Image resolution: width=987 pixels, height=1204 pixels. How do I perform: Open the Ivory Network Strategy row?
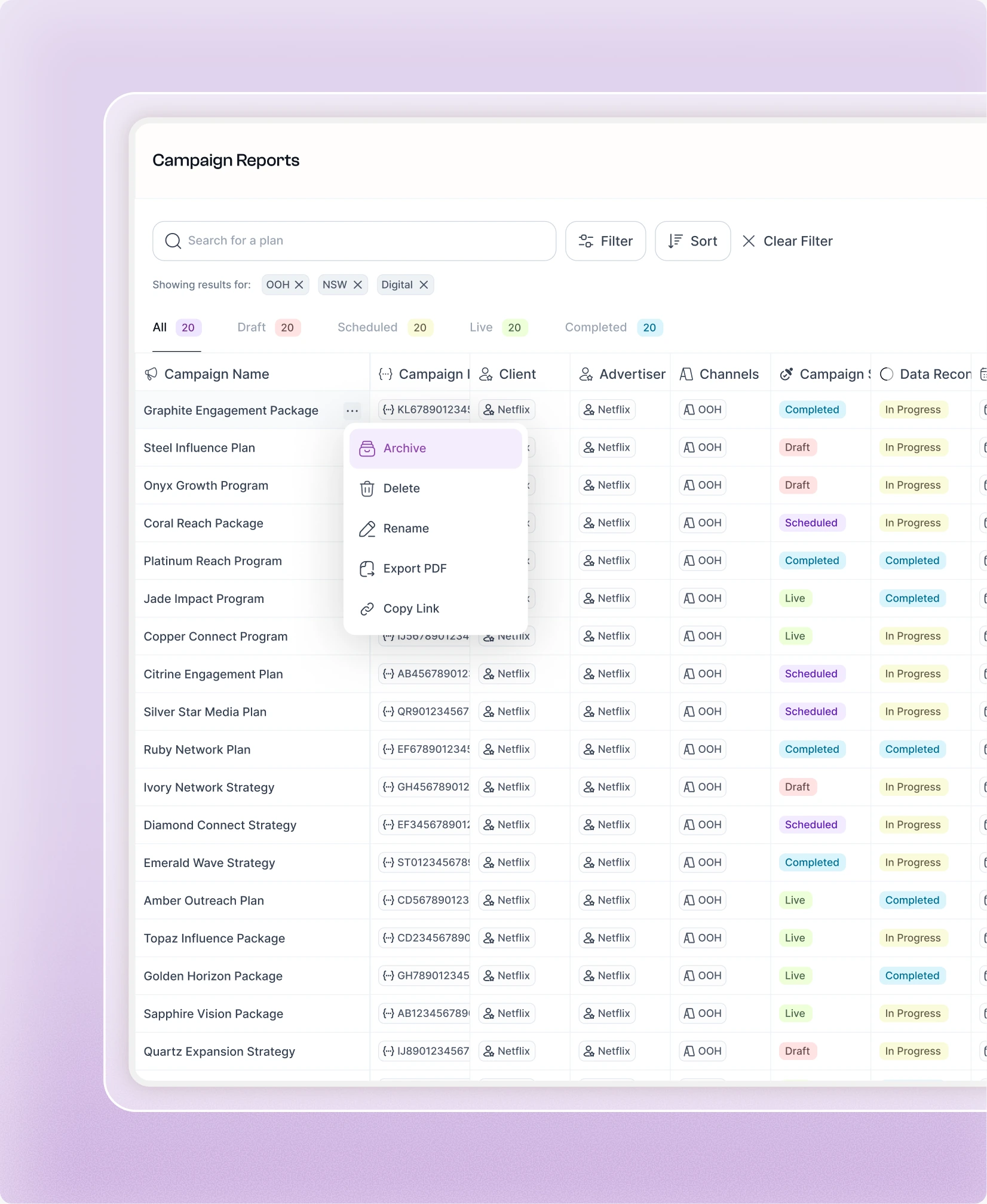pyautogui.click(x=209, y=788)
